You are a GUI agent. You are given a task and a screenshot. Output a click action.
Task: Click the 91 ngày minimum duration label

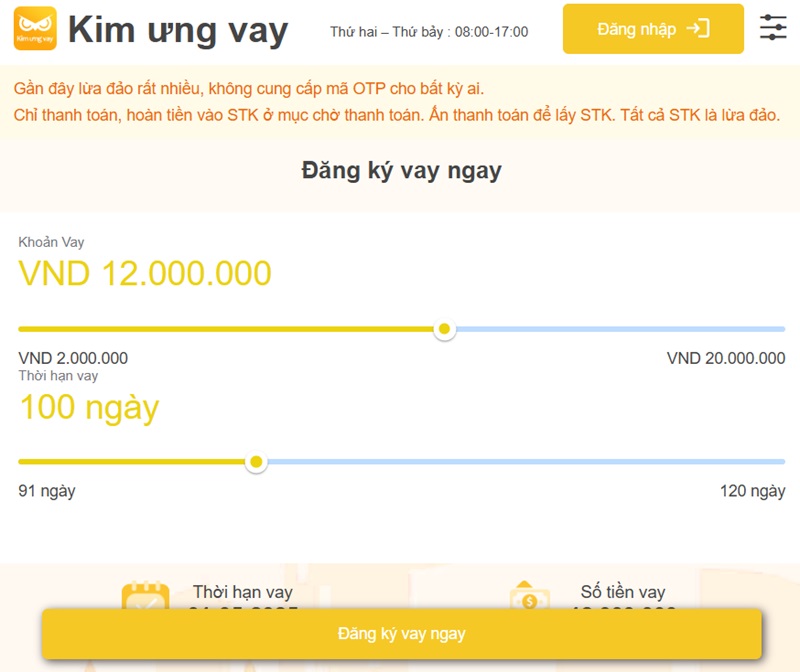coord(47,491)
